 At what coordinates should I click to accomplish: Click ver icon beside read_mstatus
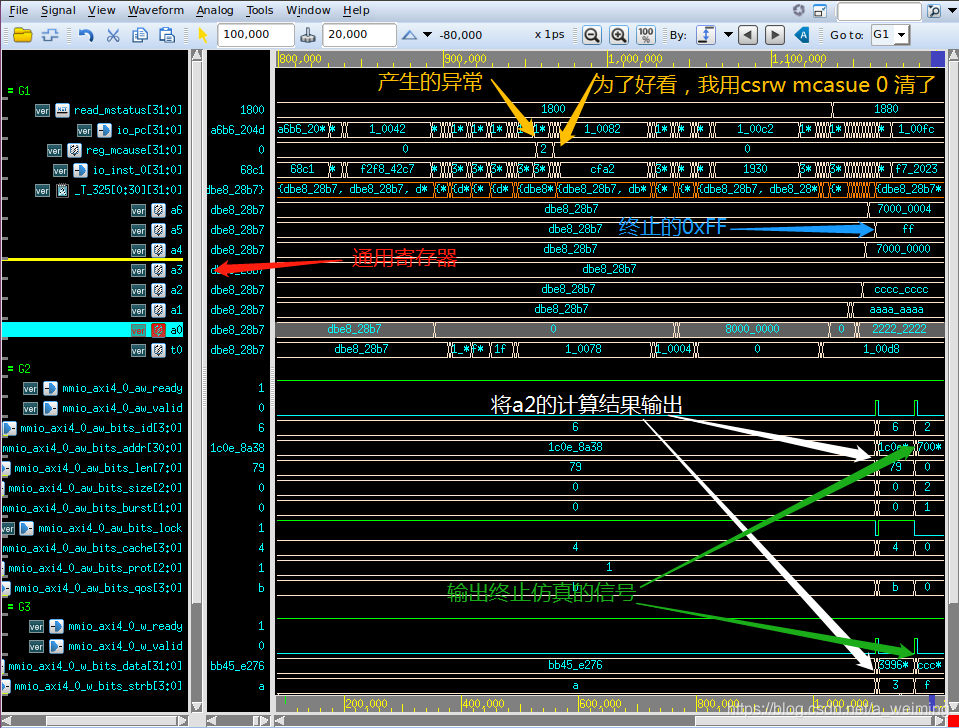coord(42,111)
